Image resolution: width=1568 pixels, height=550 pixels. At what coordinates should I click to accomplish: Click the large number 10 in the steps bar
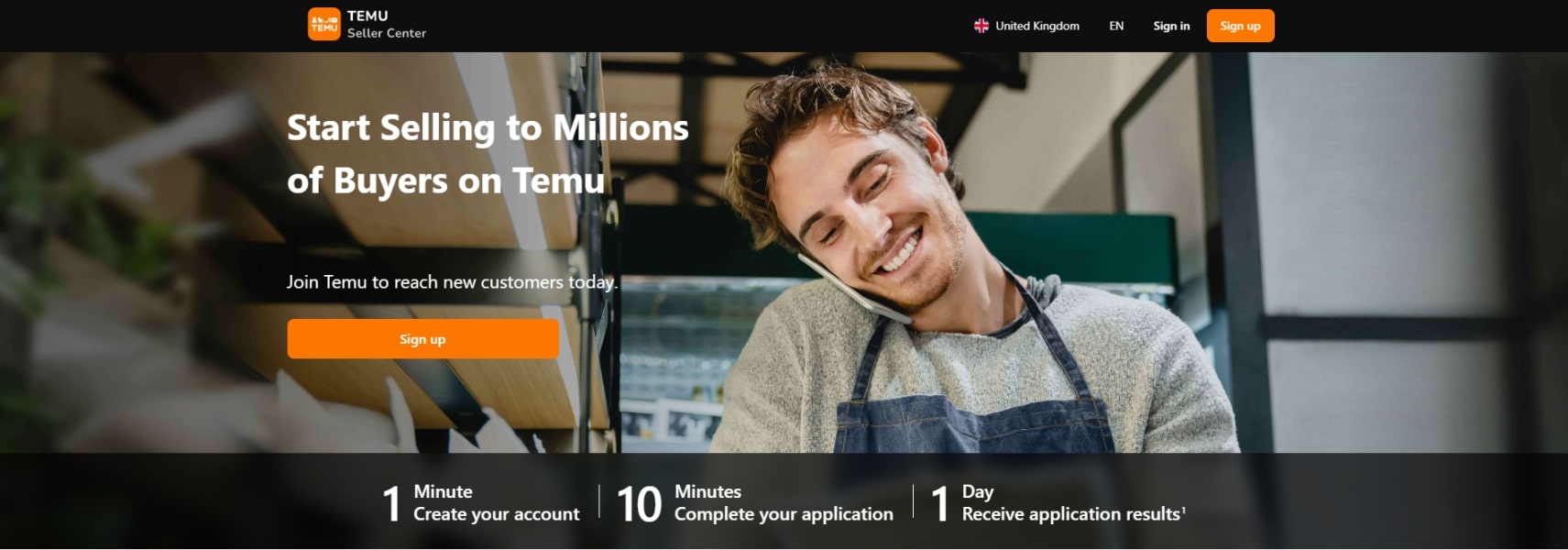click(639, 504)
